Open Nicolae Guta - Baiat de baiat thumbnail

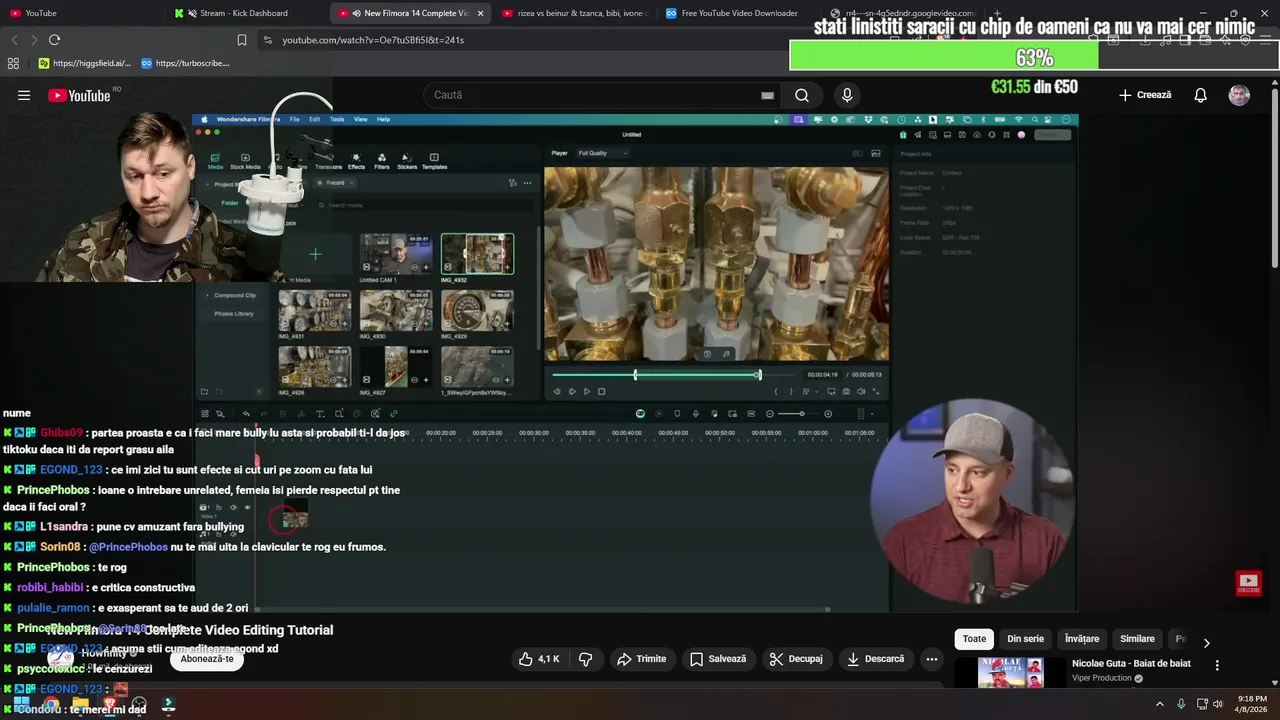click(x=1010, y=672)
